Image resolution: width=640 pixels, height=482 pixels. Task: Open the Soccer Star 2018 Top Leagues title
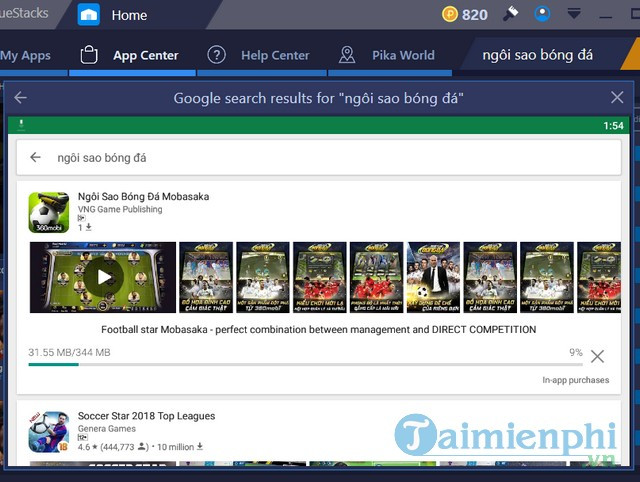(x=146, y=416)
